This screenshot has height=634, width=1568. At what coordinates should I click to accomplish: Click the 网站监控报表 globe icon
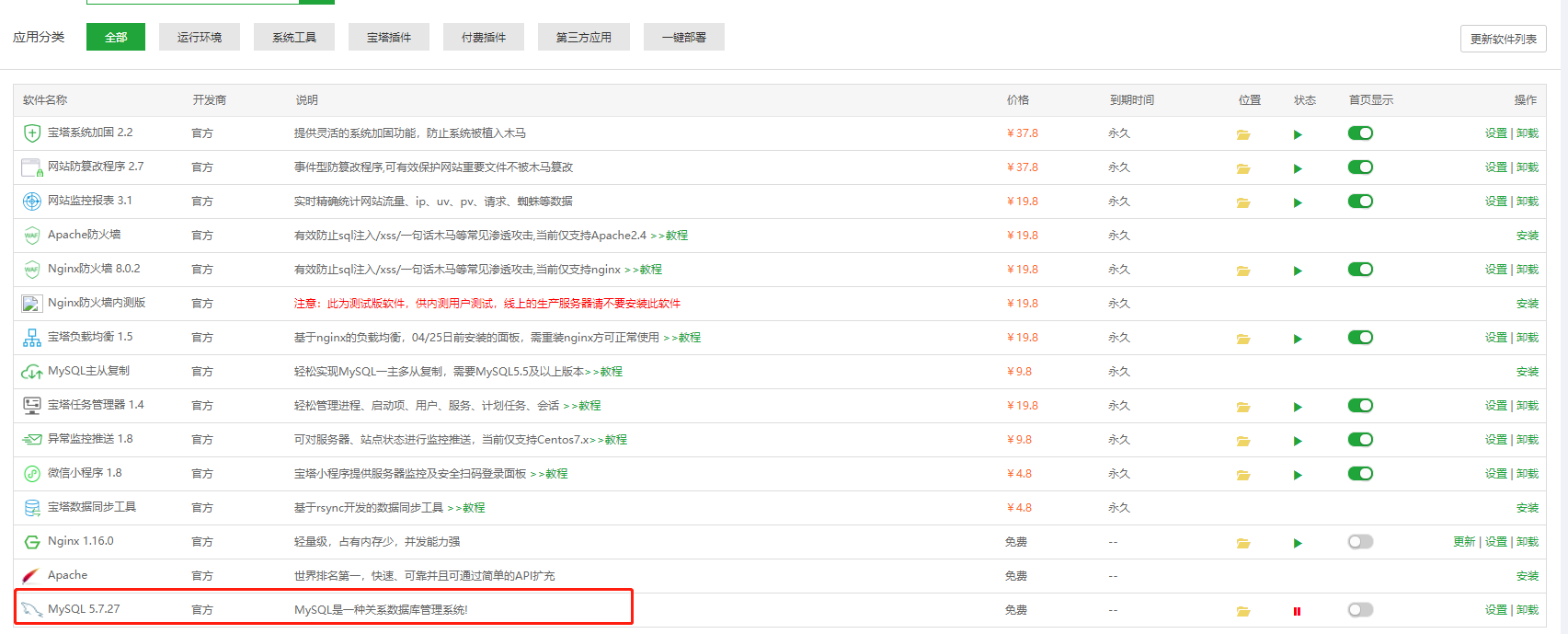(32, 201)
